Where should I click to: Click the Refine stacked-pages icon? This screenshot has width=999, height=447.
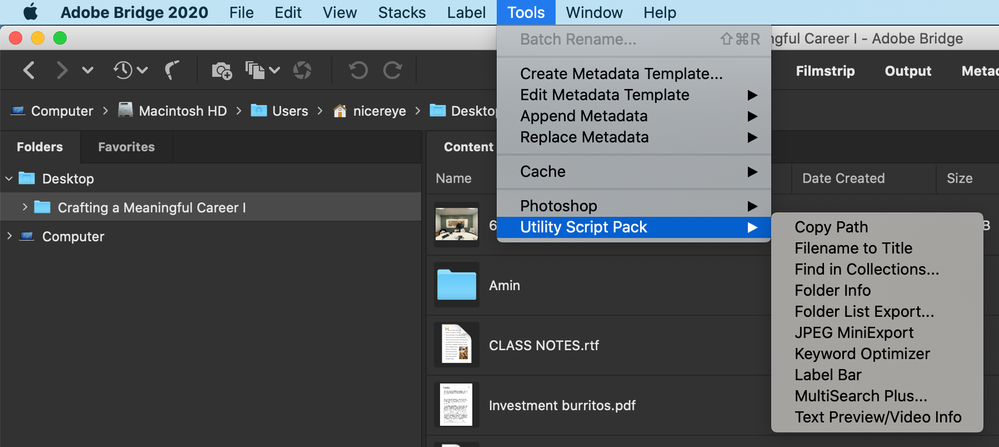[x=255, y=70]
